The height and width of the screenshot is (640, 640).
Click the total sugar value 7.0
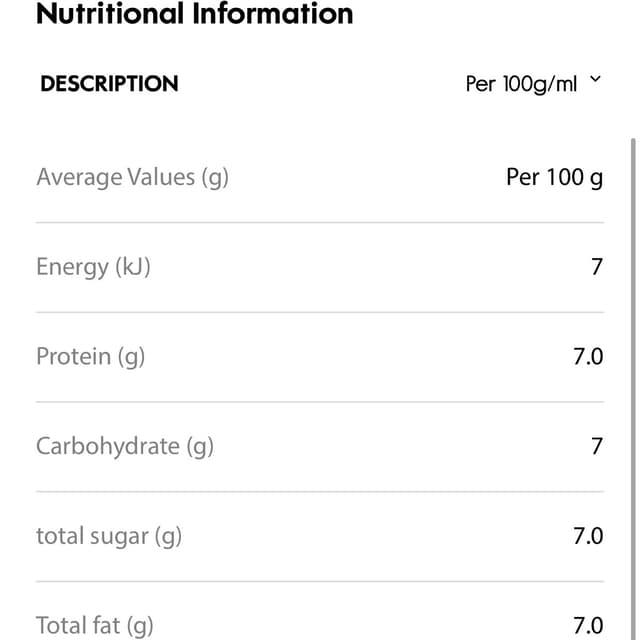point(588,536)
